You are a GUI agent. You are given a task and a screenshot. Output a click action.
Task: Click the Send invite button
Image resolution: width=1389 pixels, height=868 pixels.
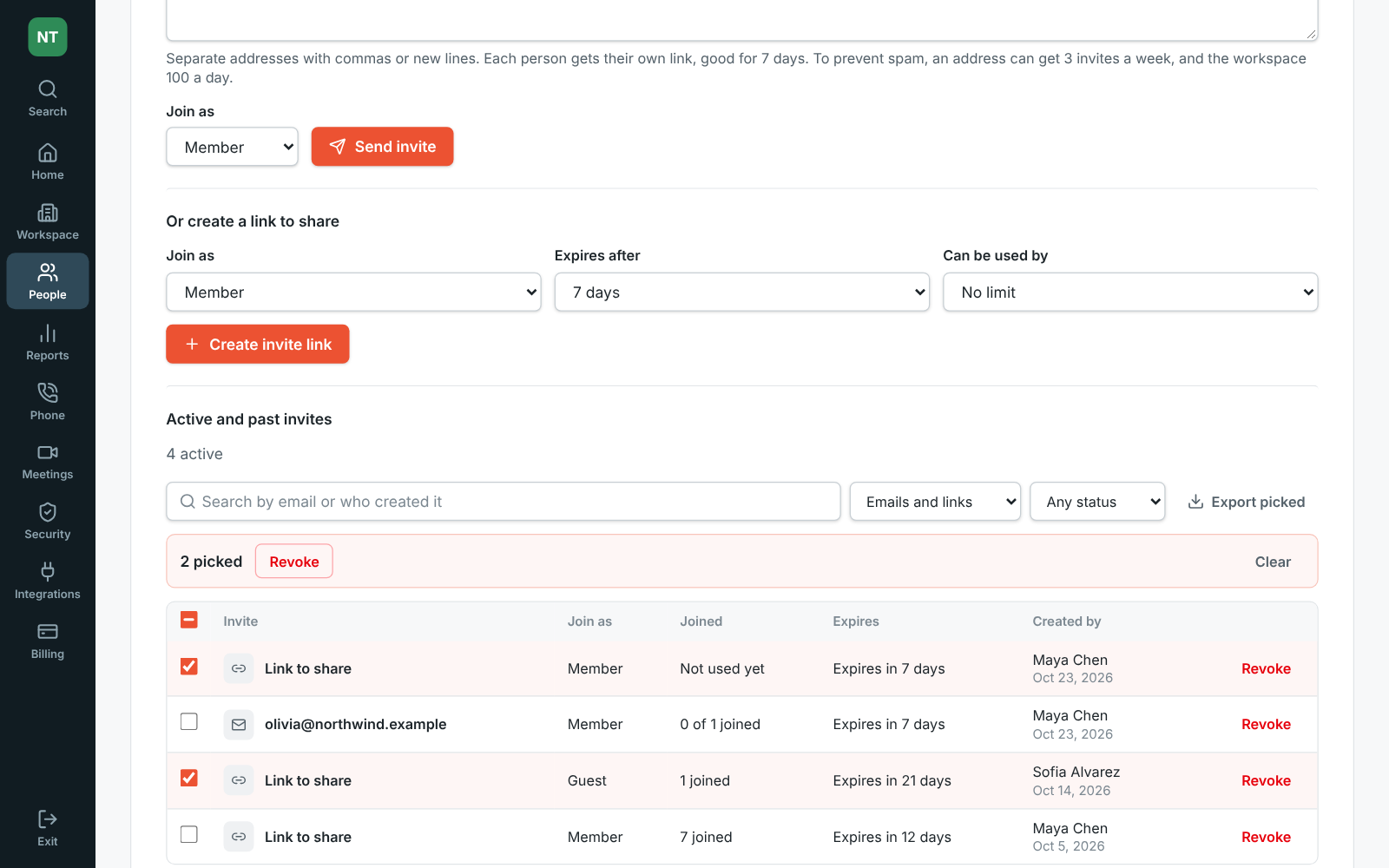(383, 147)
